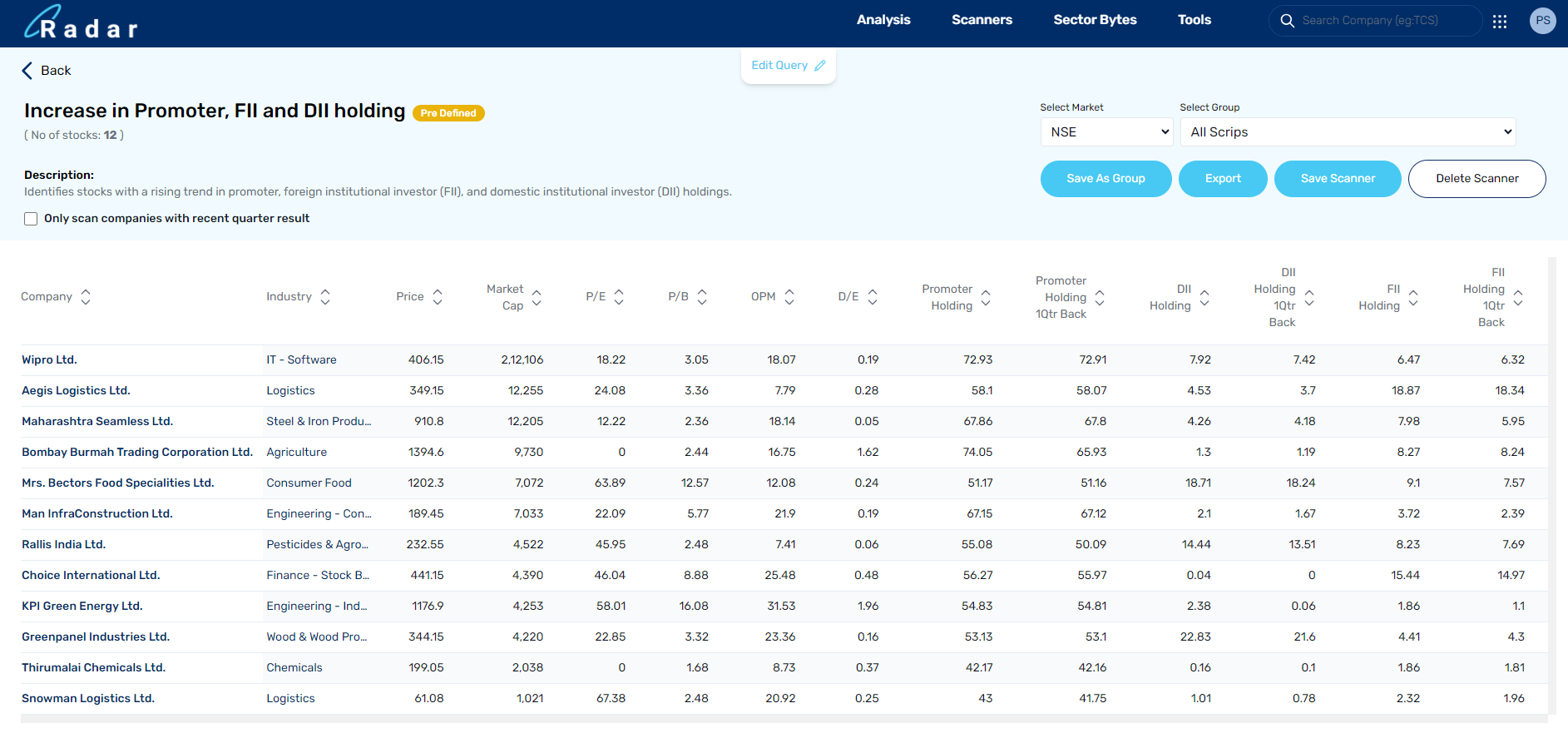The width and height of the screenshot is (1568, 733).
Task: Sort by FII Holding column arrows
Action: click(x=1413, y=297)
